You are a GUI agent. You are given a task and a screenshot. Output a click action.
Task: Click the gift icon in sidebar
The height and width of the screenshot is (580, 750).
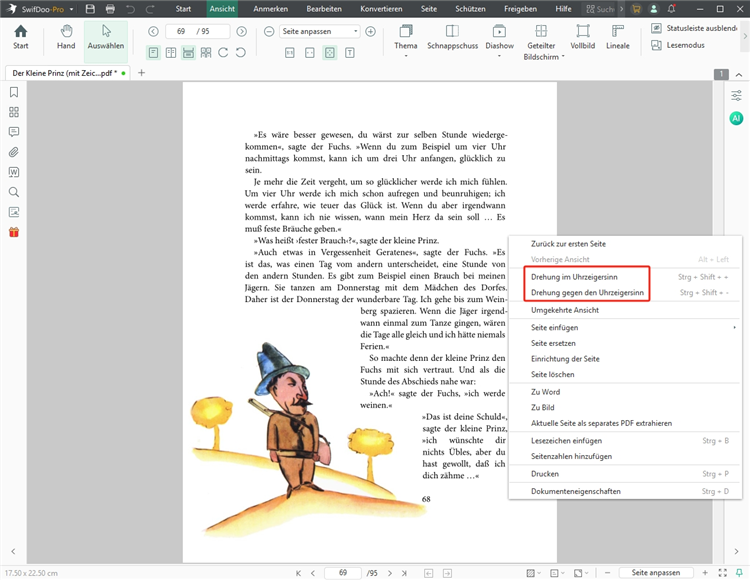click(14, 232)
